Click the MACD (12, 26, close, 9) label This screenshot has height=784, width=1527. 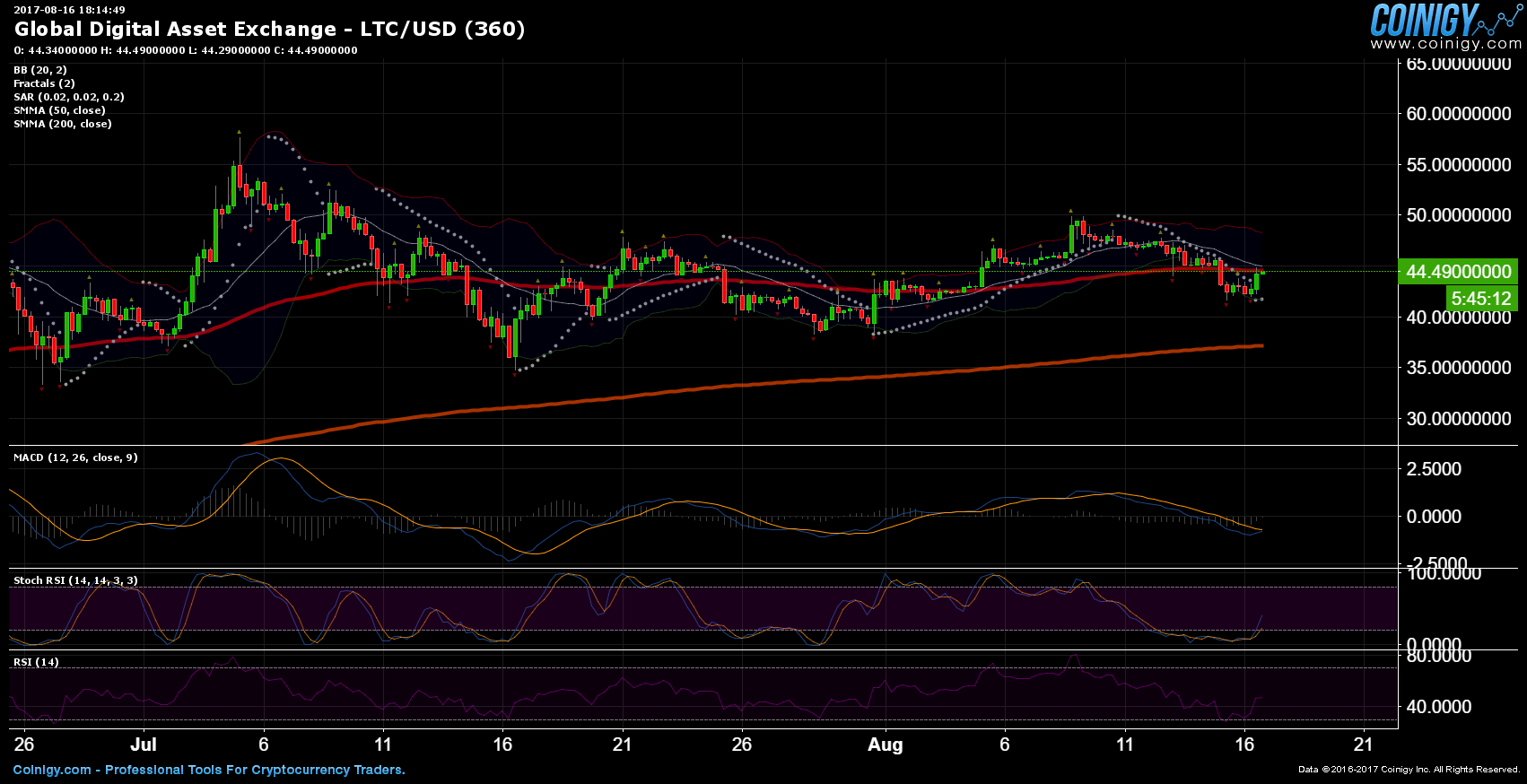click(75, 457)
